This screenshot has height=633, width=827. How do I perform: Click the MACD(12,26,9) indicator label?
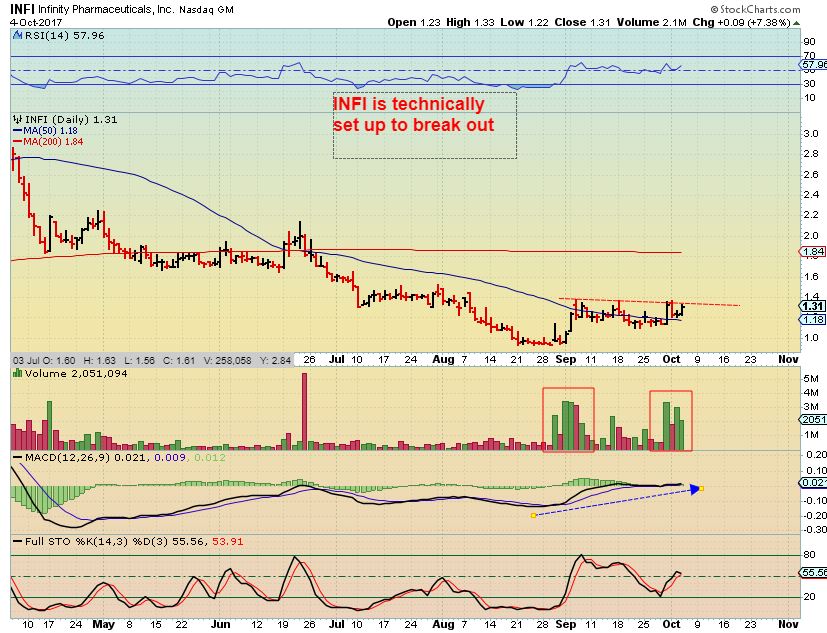click(68, 457)
